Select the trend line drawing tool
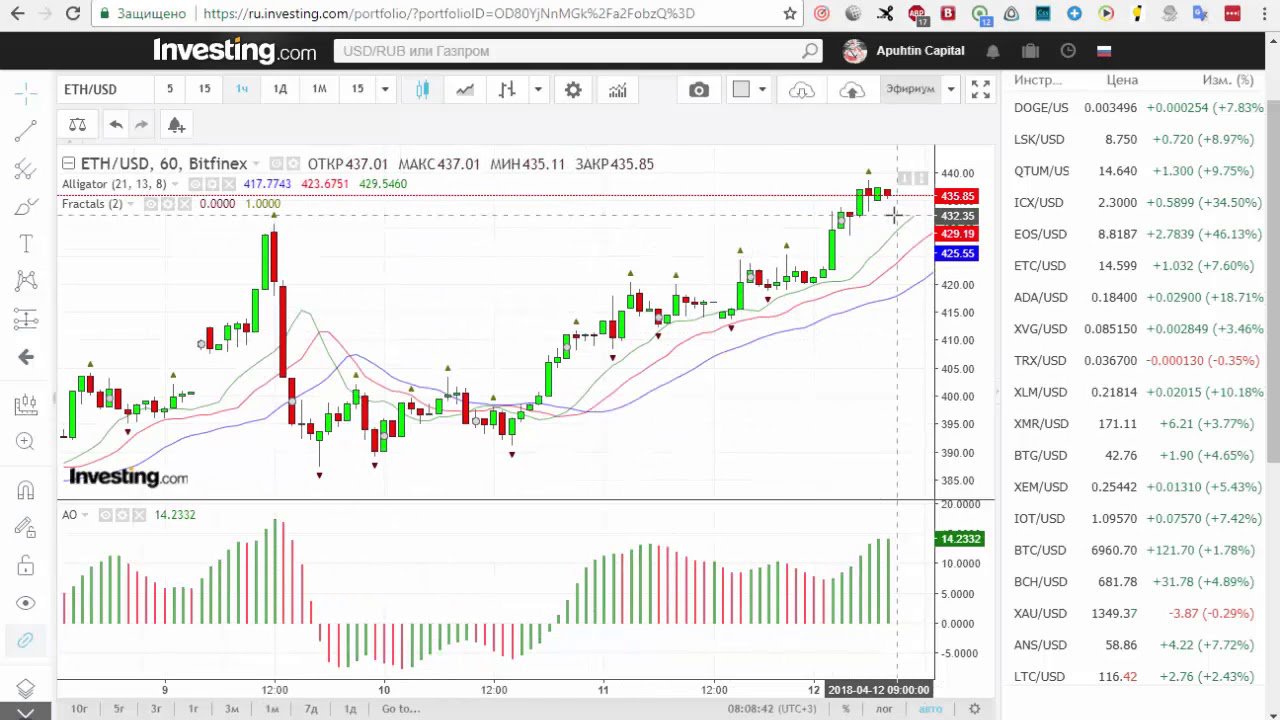This screenshot has width=1280, height=720. [x=26, y=131]
